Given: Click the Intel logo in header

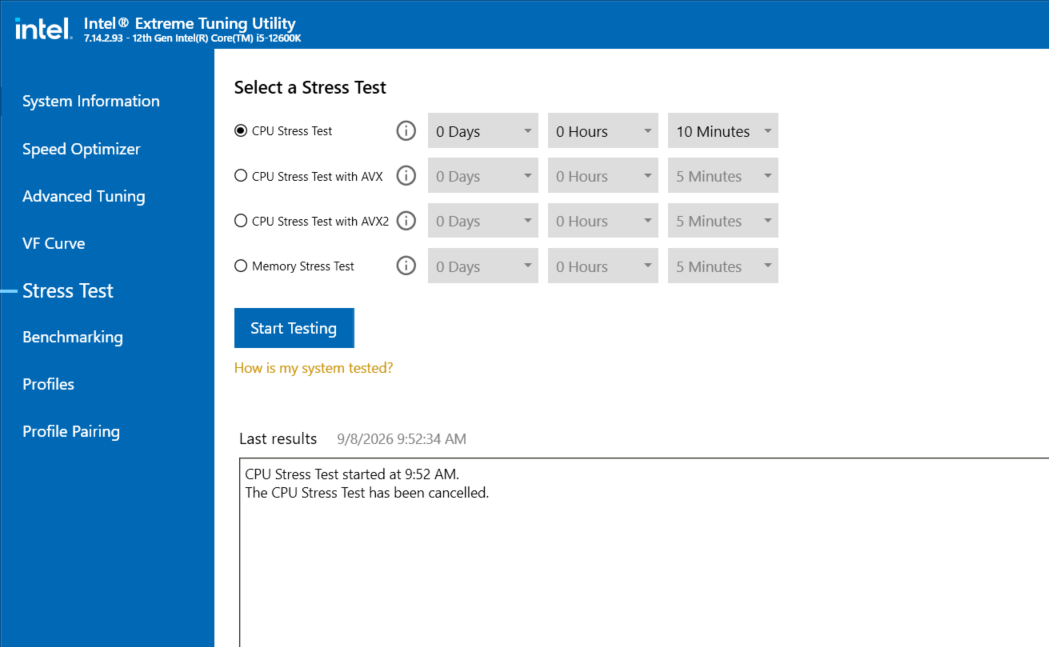Looking at the screenshot, I should point(43,29).
